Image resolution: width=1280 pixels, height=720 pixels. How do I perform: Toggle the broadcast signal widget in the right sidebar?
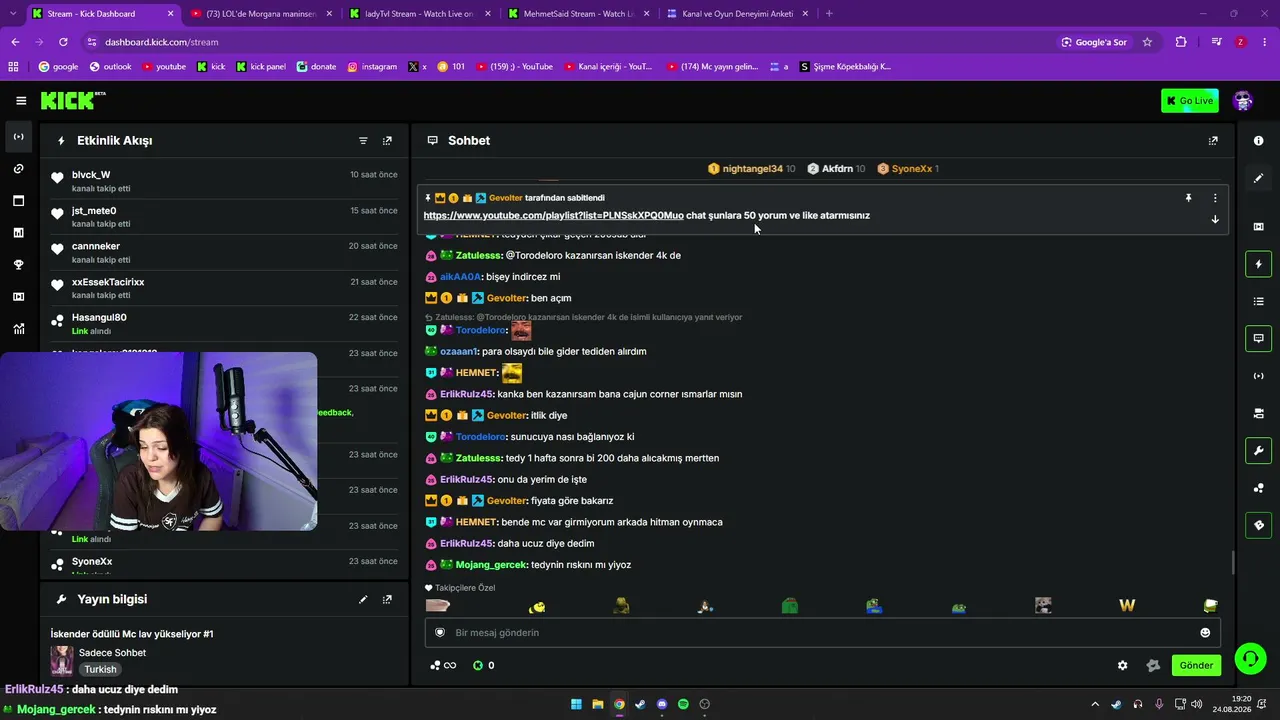(x=1258, y=376)
